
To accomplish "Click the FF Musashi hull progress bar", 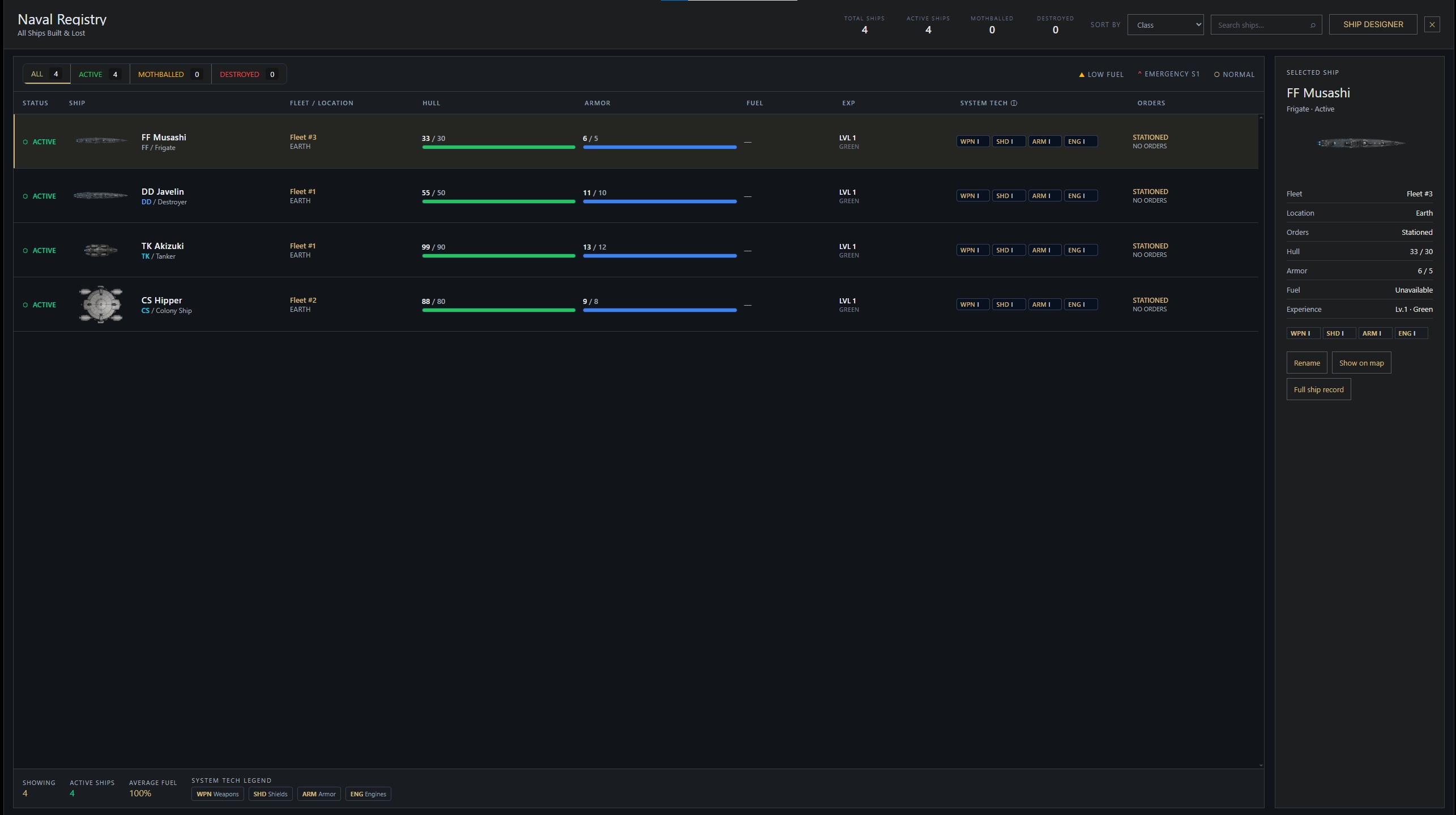I will point(498,147).
